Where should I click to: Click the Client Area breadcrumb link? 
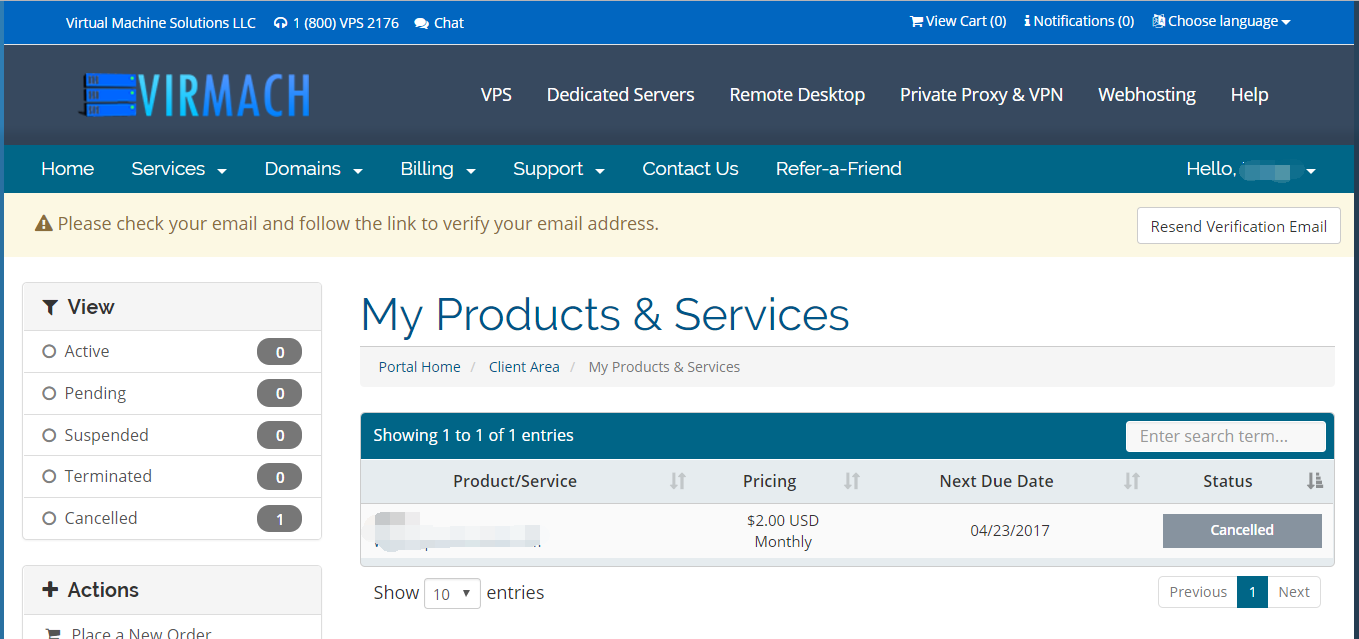[x=524, y=367]
